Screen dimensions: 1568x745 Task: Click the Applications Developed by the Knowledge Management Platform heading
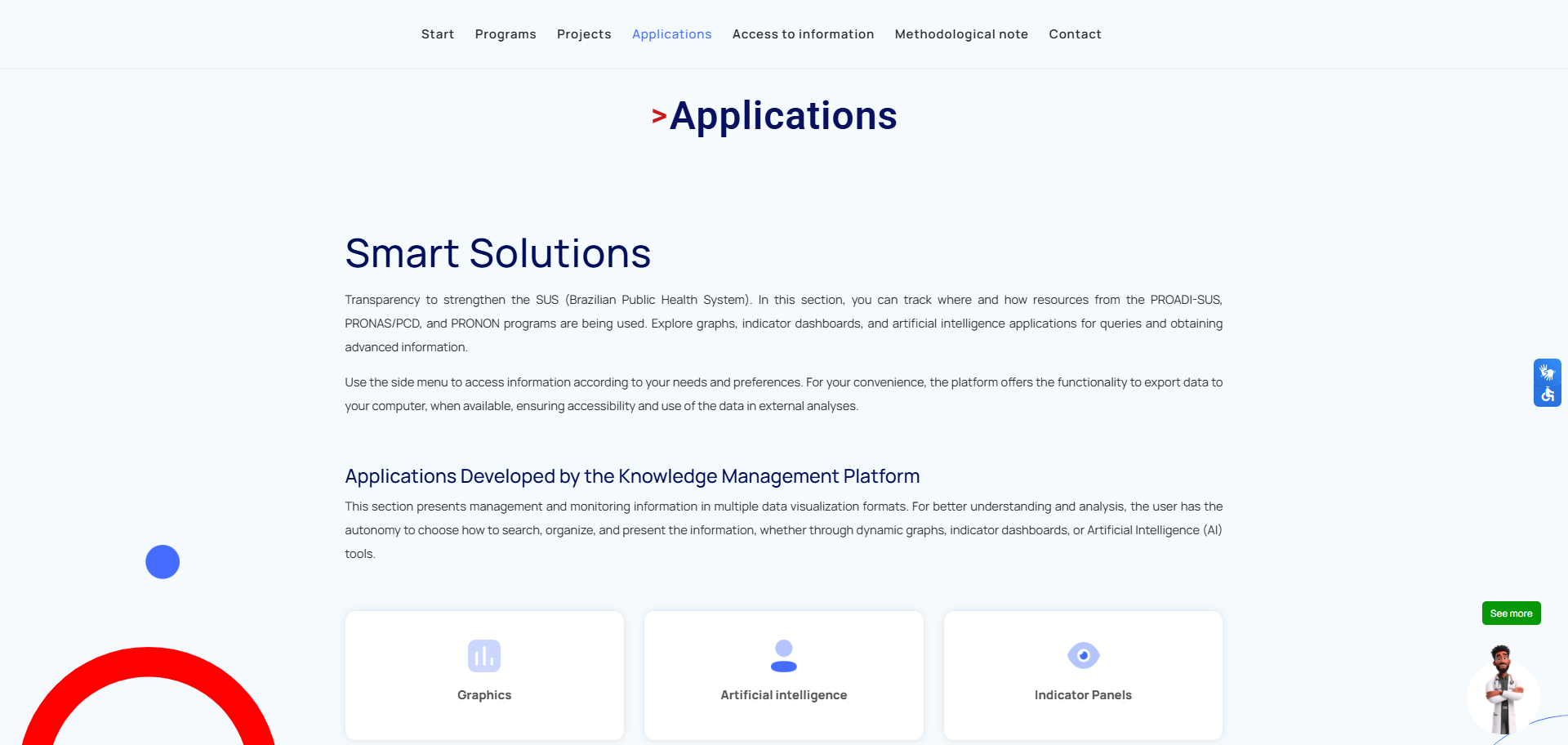[x=632, y=476]
